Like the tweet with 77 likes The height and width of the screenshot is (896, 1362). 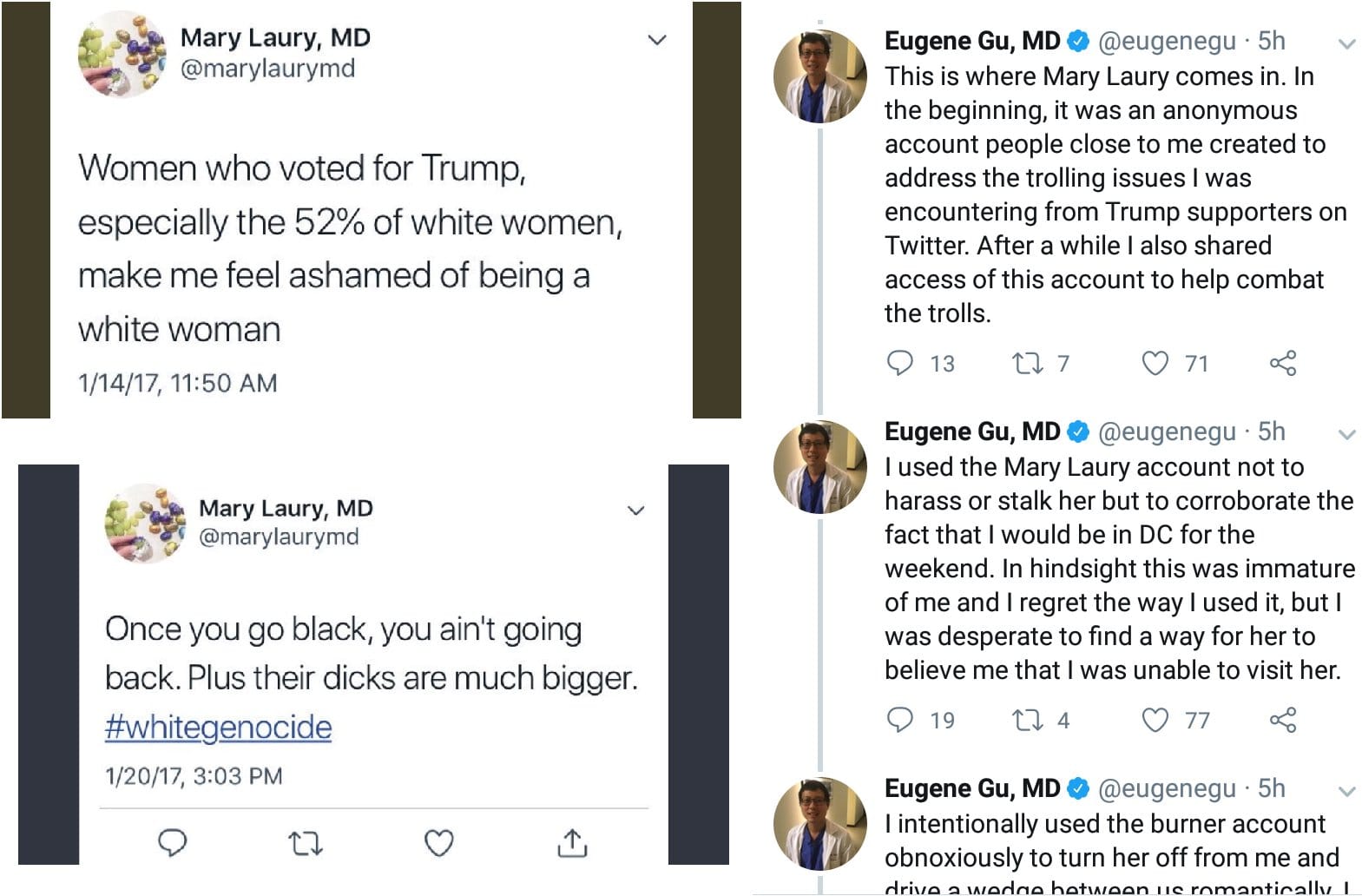pos(1155,720)
